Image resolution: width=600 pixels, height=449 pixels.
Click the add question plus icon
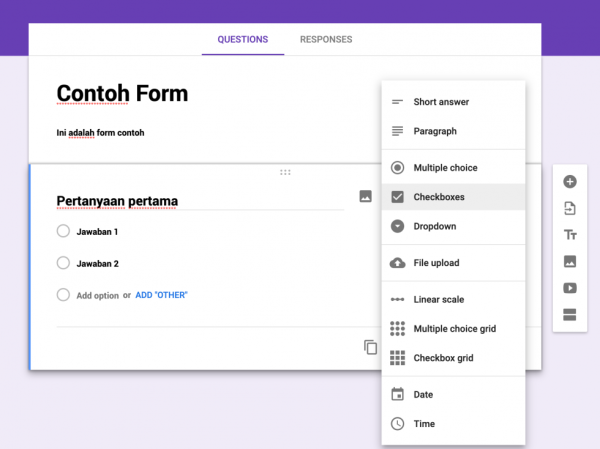(x=570, y=181)
